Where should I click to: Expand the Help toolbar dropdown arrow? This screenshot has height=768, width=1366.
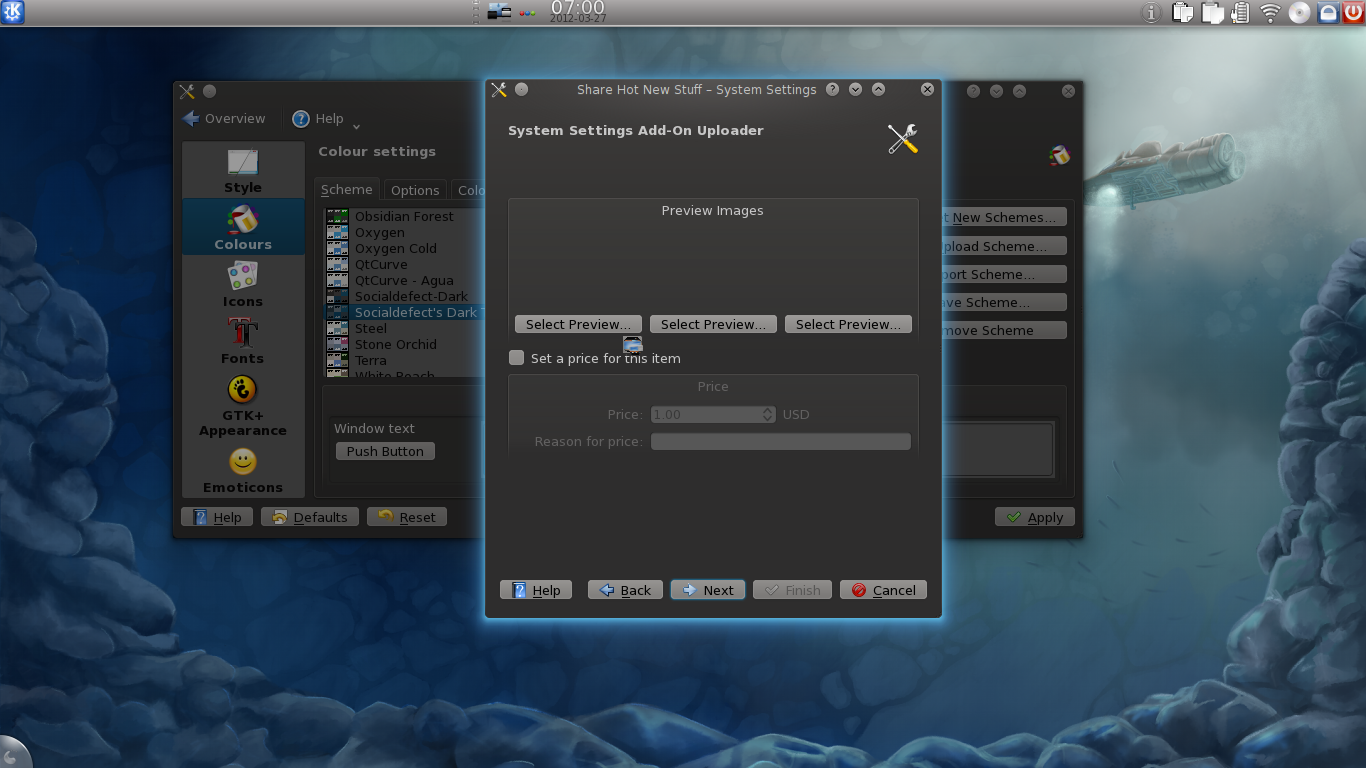click(356, 126)
